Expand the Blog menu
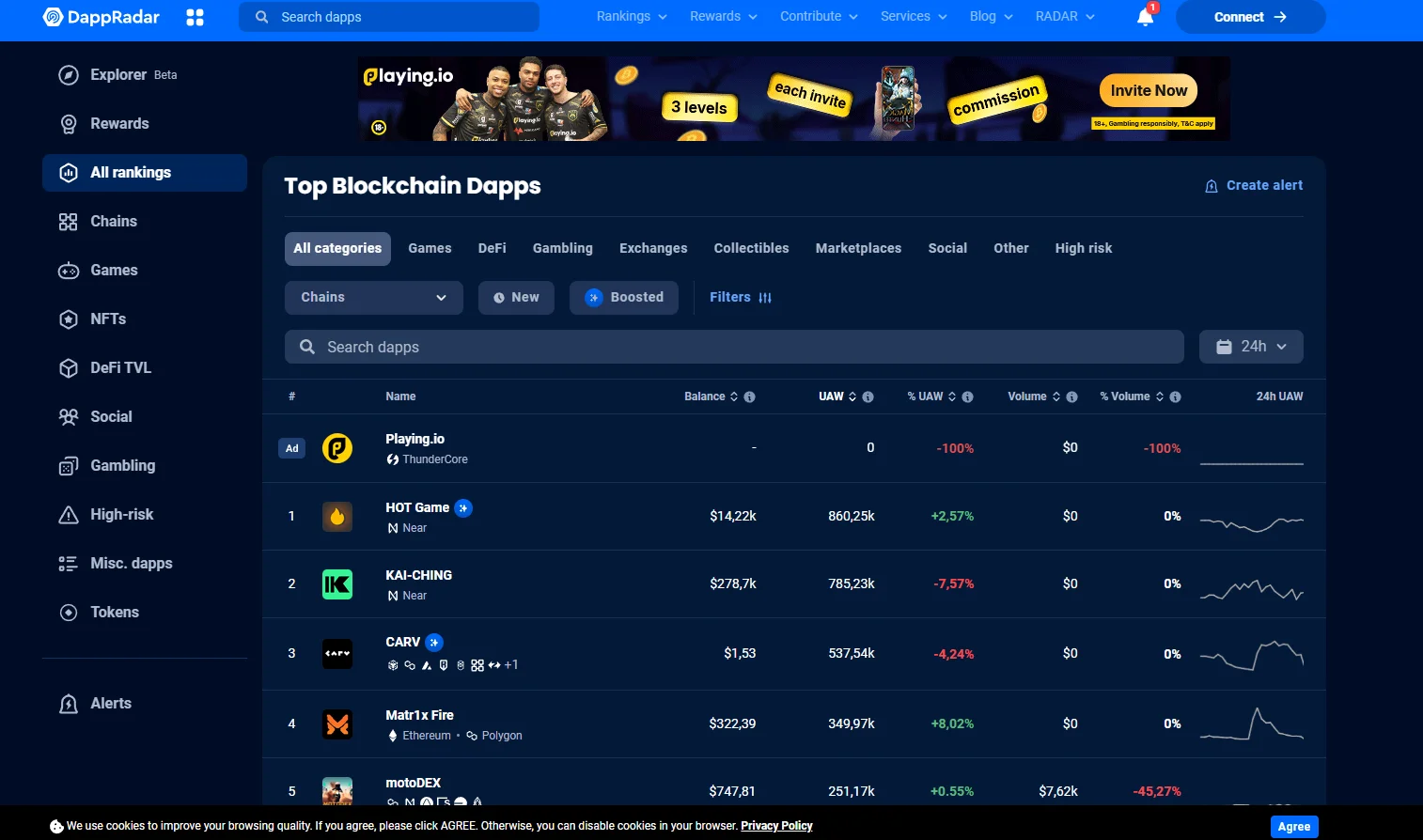 click(x=991, y=17)
